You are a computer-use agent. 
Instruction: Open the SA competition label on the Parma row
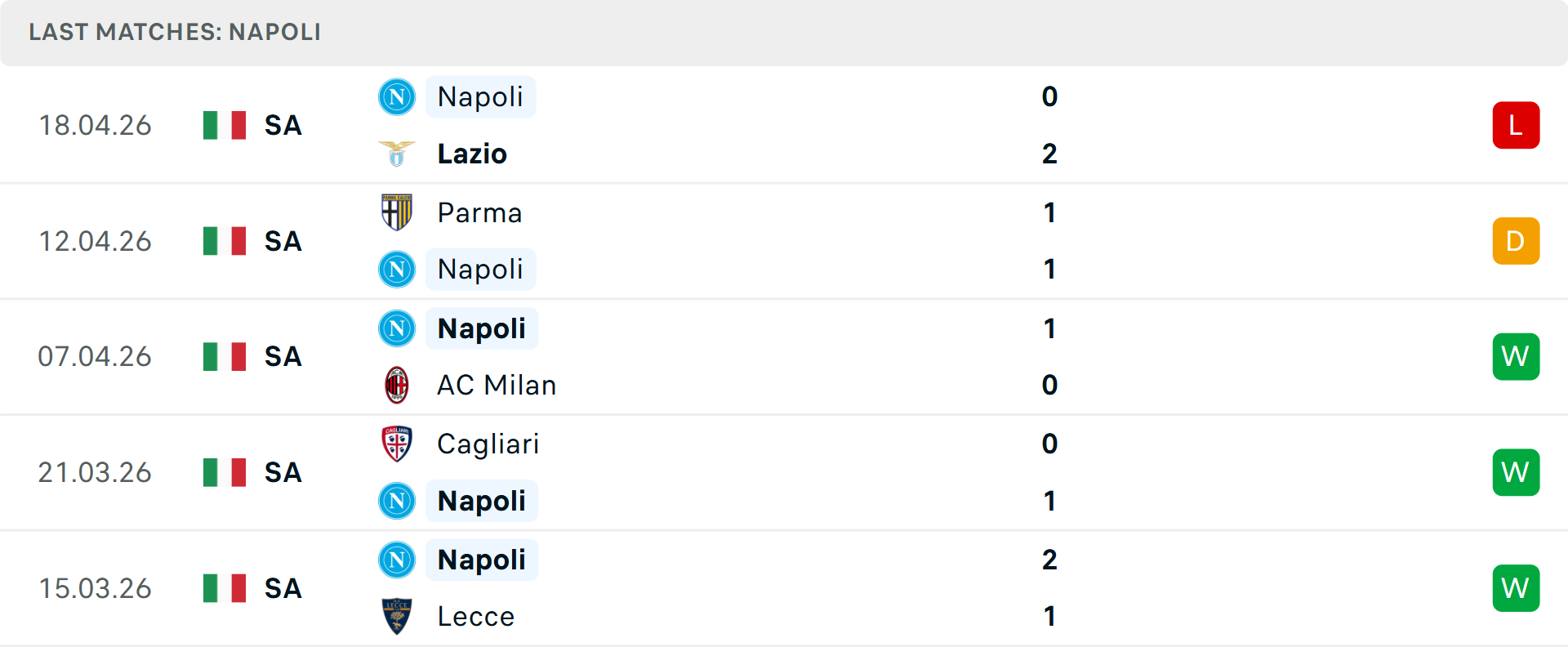[283, 241]
